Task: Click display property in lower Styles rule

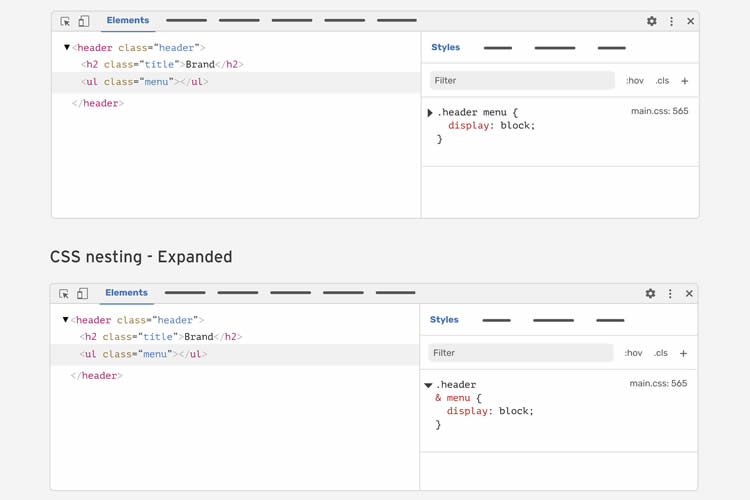Action: (x=467, y=411)
